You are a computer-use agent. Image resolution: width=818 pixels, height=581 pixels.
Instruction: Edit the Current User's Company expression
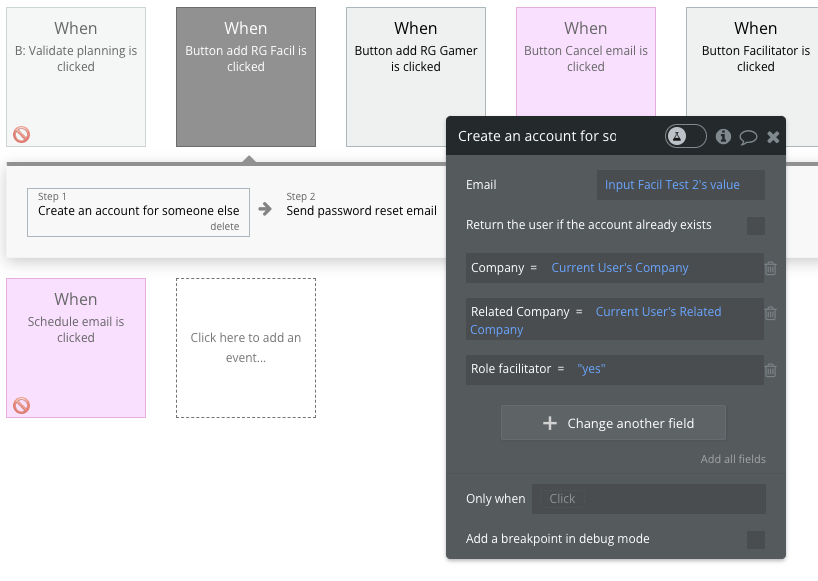(x=620, y=268)
